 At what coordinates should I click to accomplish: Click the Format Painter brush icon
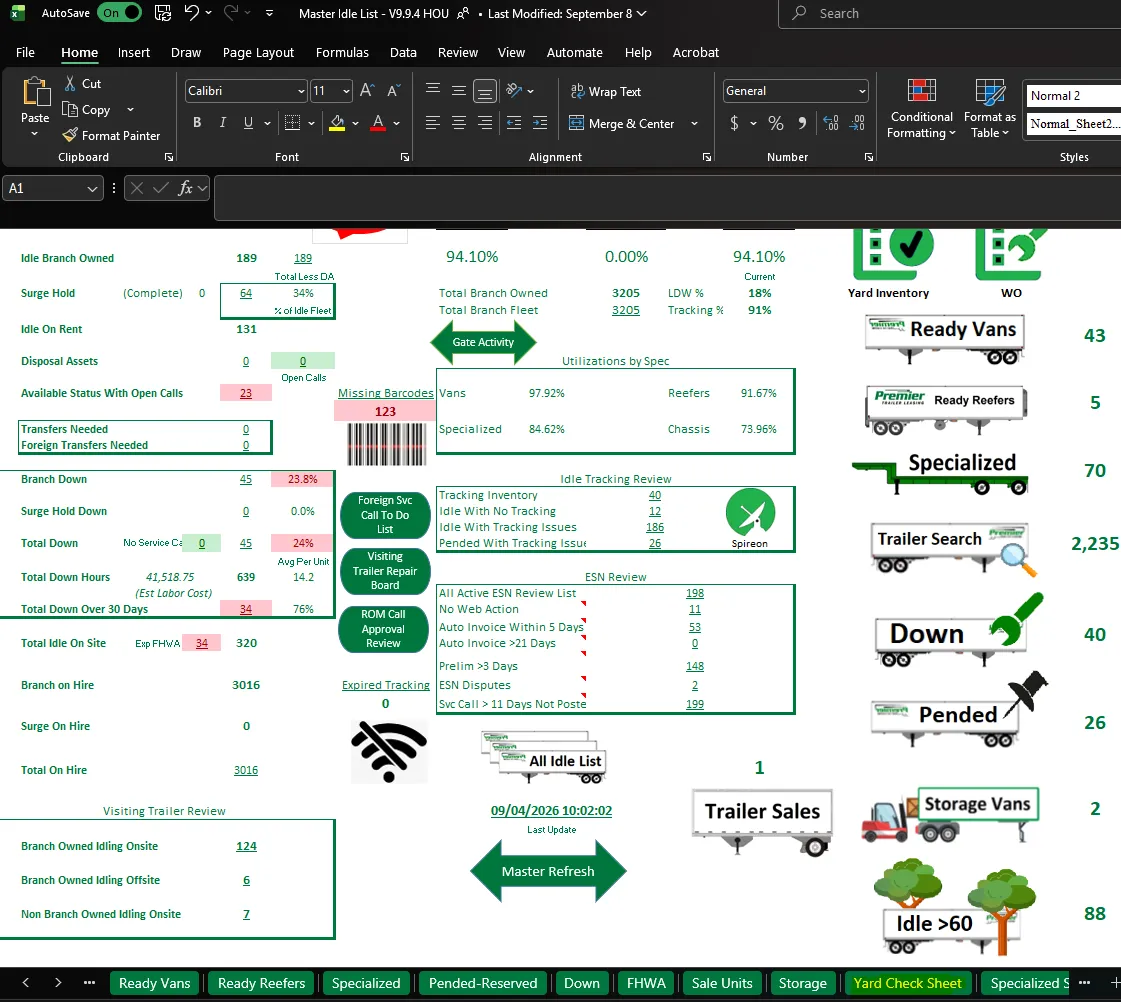[x=69, y=135]
